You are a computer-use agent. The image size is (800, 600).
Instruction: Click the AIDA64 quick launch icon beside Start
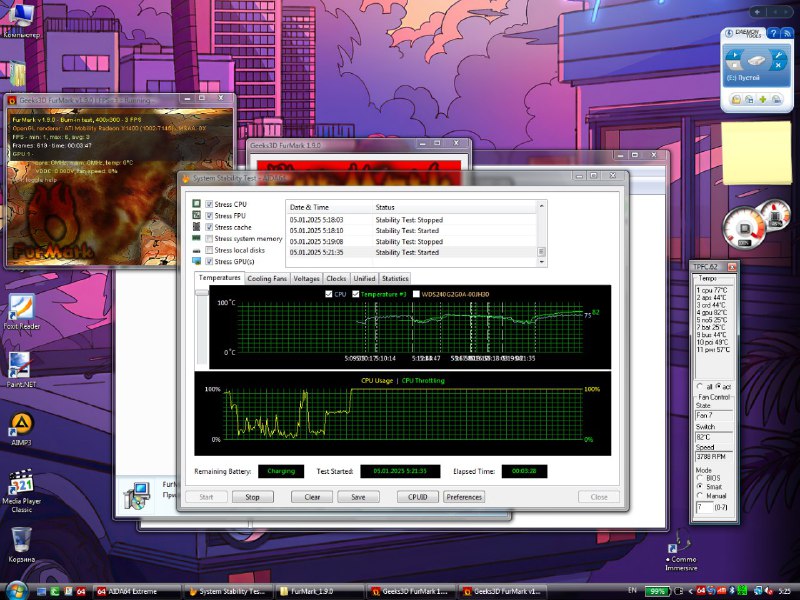[81, 591]
